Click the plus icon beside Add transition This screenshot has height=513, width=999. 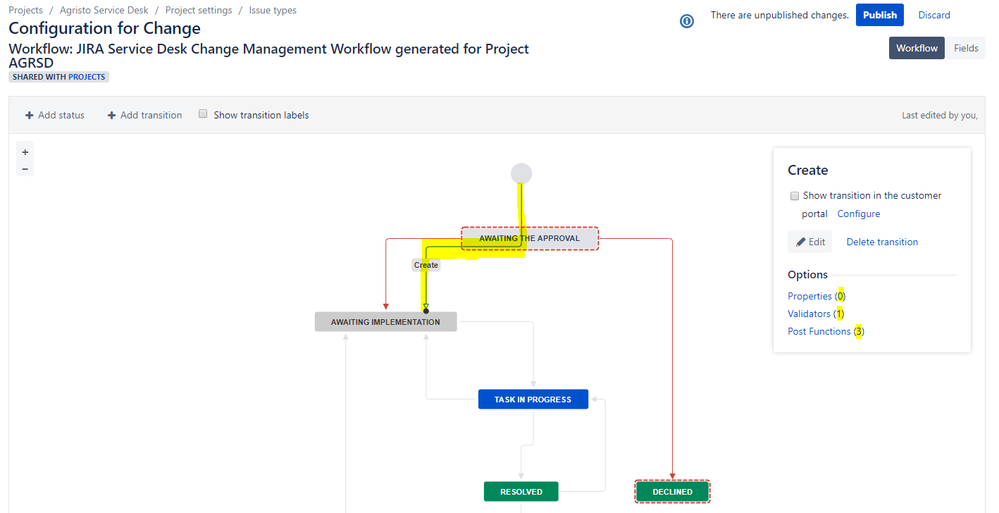point(111,115)
